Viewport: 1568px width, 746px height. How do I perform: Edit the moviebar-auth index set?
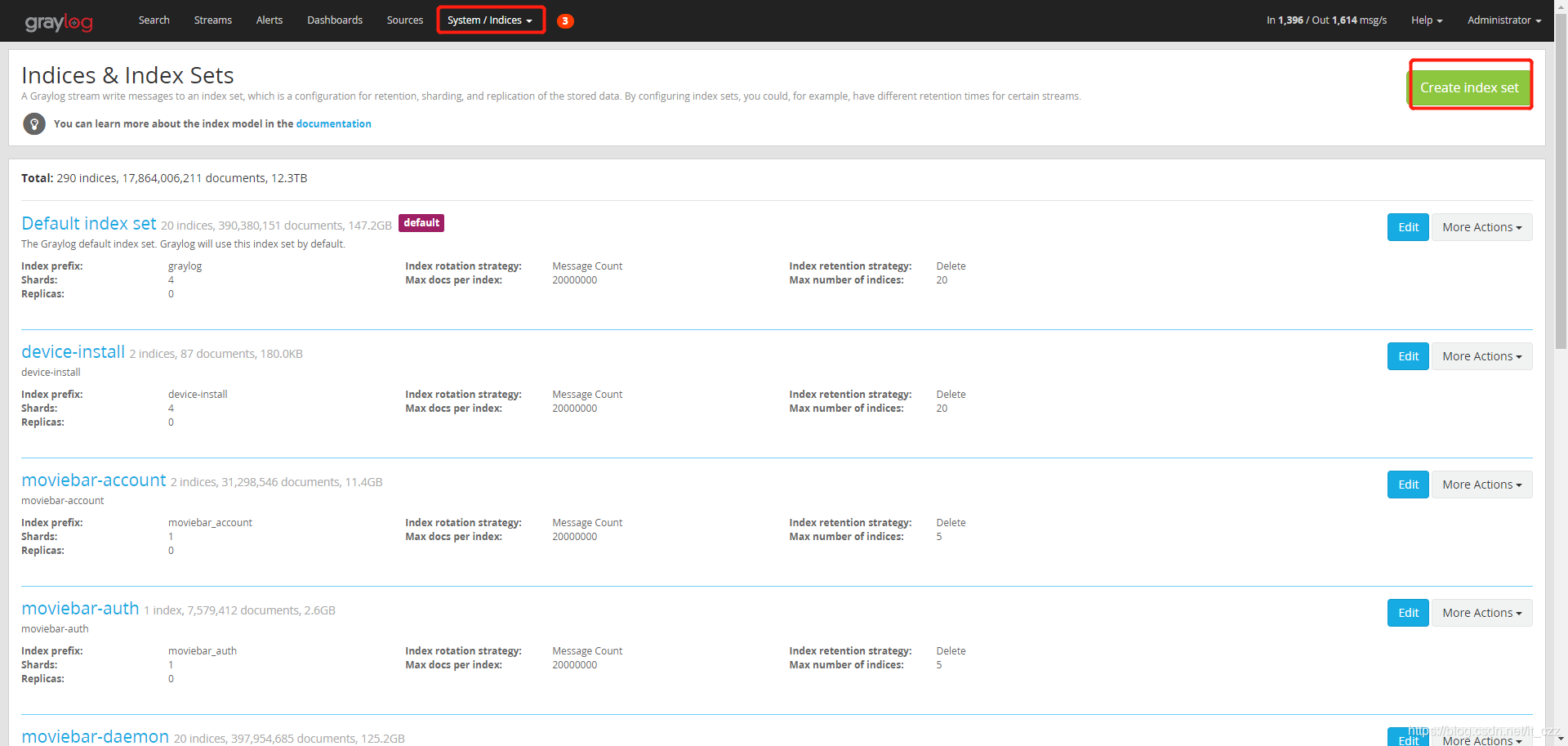[x=1408, y=613]
